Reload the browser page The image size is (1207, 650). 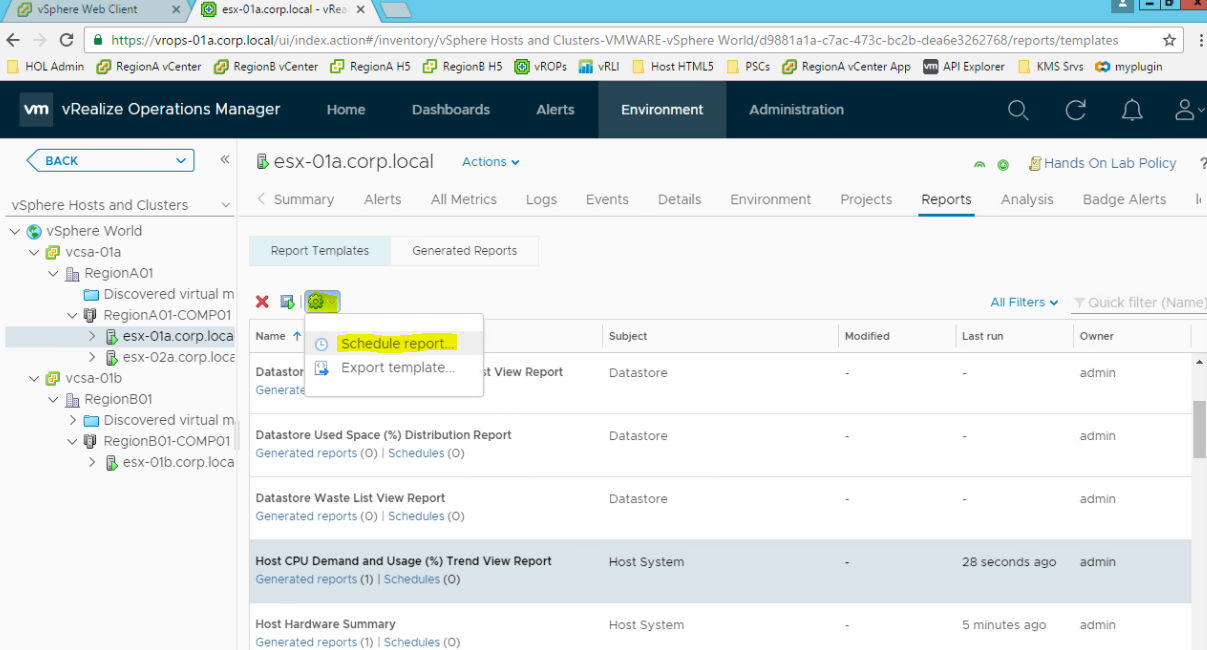[x=66, y=41]
